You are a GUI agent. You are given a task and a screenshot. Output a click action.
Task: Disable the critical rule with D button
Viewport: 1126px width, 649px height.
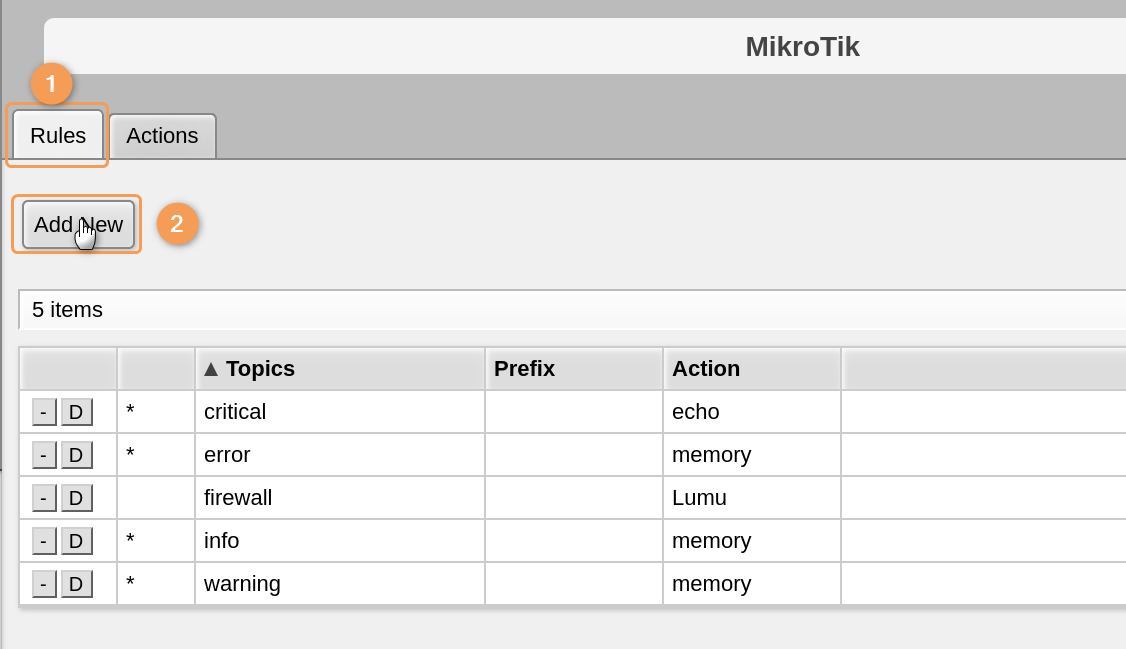click(x=76, y=412)
